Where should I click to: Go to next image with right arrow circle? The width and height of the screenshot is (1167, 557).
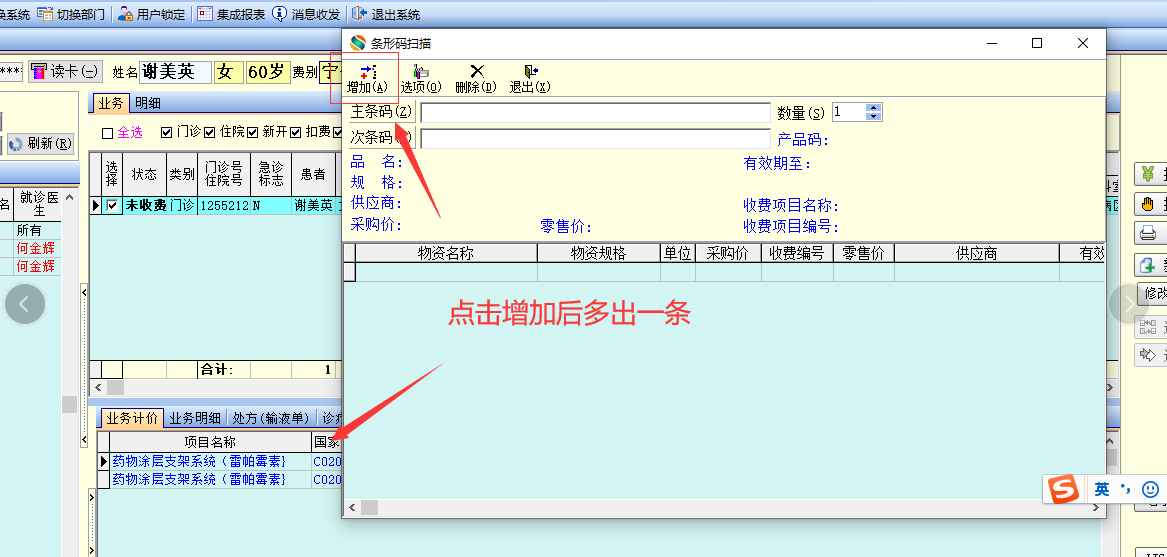point(1130,304)
